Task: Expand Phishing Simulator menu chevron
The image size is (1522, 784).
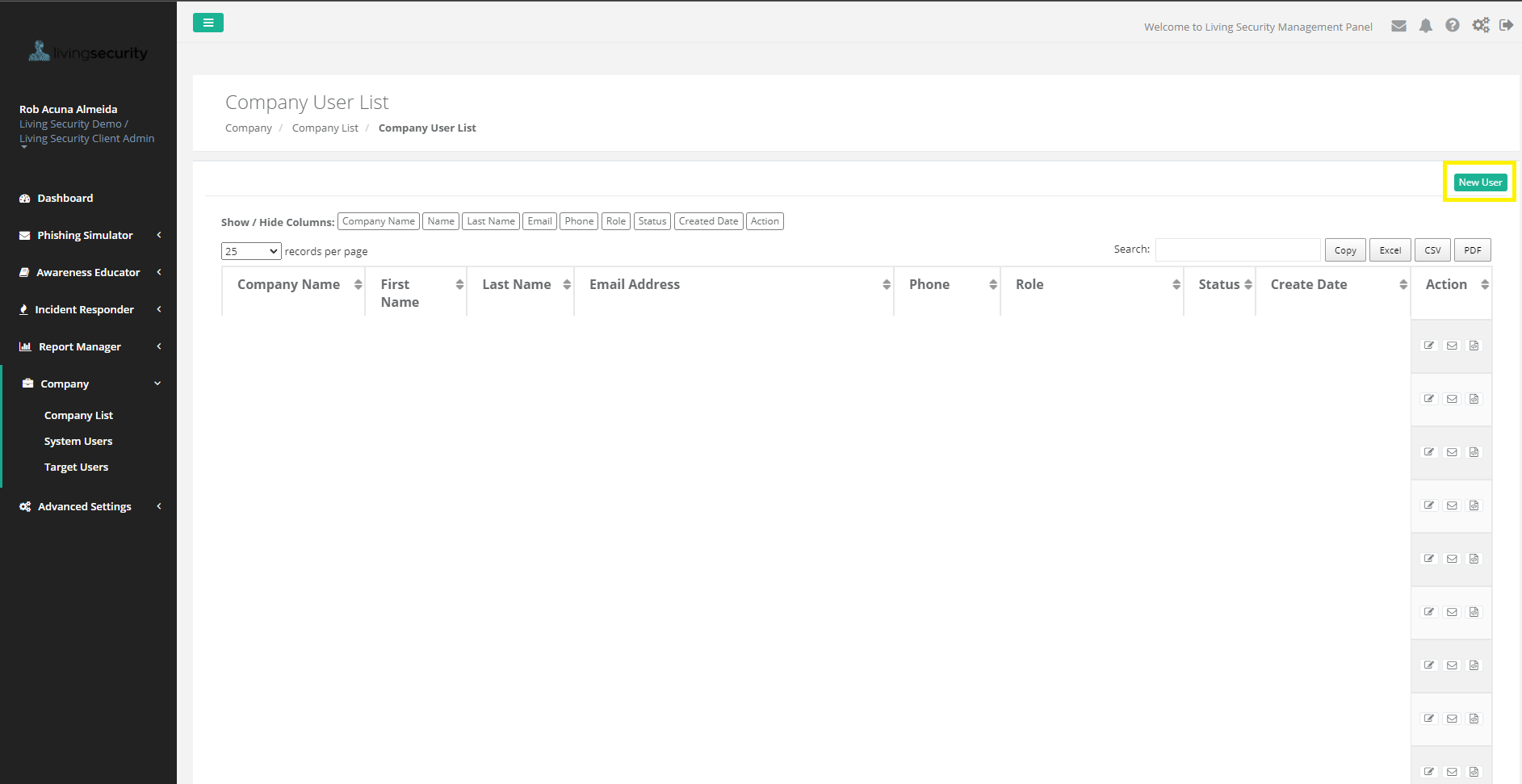Action: click(x=159, y=235)
